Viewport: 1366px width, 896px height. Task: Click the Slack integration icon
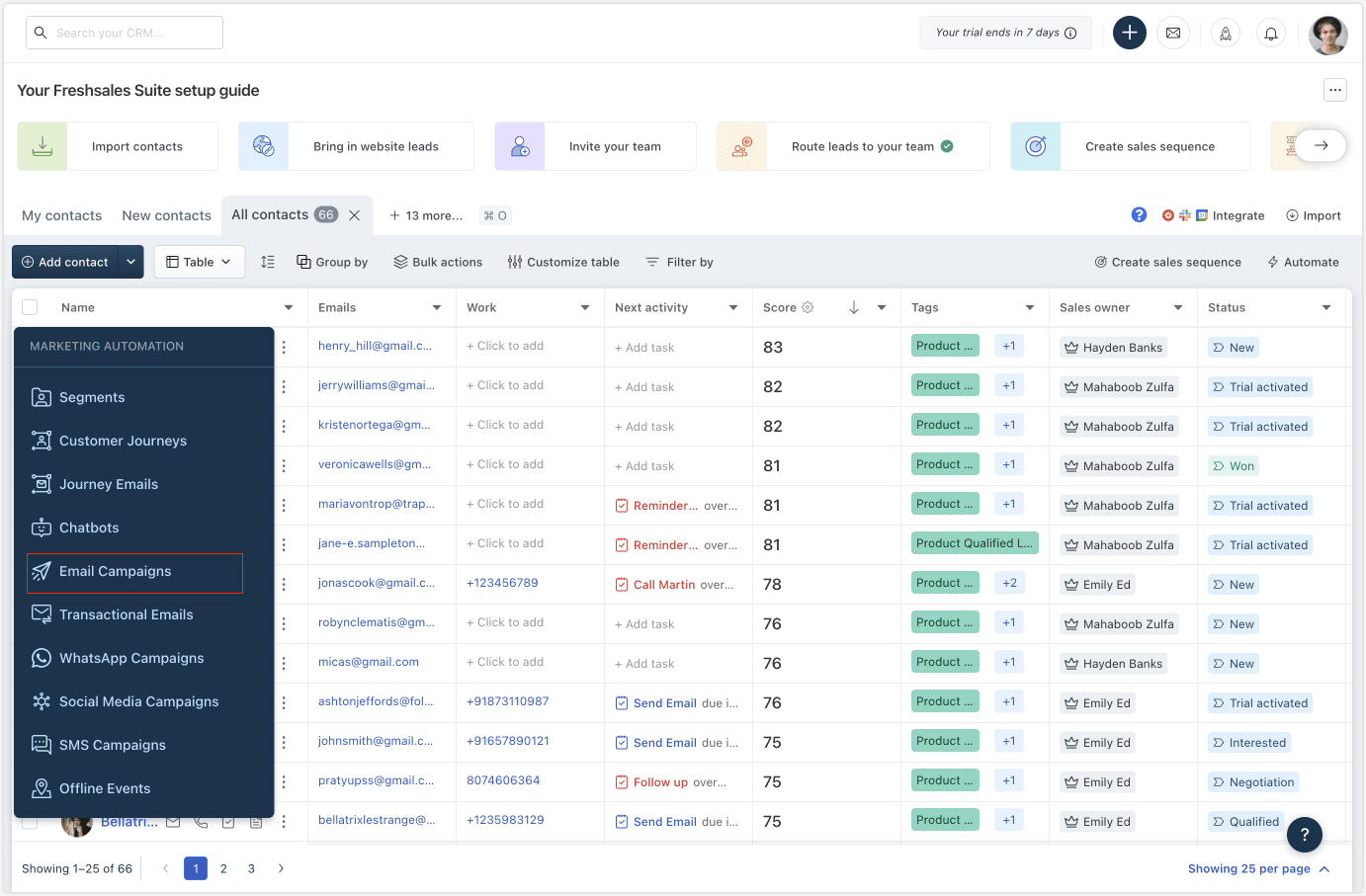[x=1184, y=214]
